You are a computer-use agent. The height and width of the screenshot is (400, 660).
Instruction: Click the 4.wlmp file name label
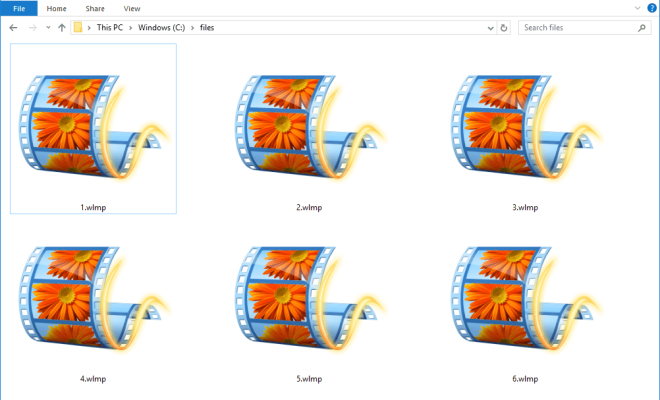tap(93, 379)
